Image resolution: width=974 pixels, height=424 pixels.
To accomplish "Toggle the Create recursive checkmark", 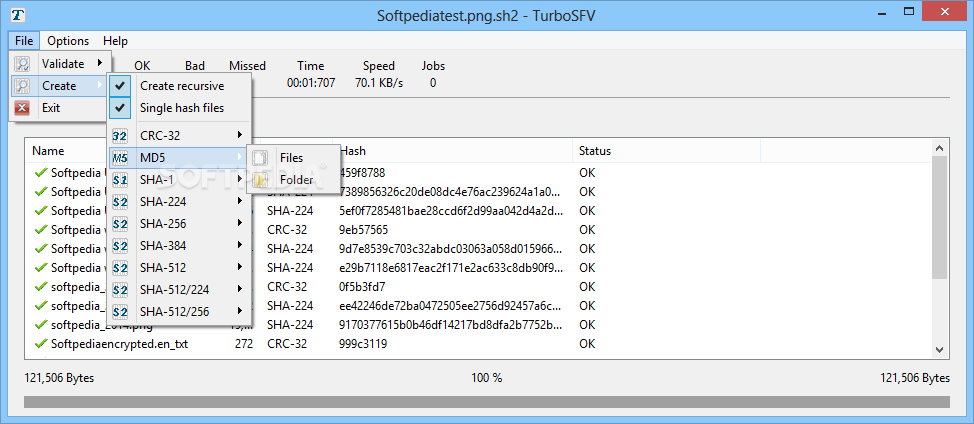I will [x=121, y=86].
